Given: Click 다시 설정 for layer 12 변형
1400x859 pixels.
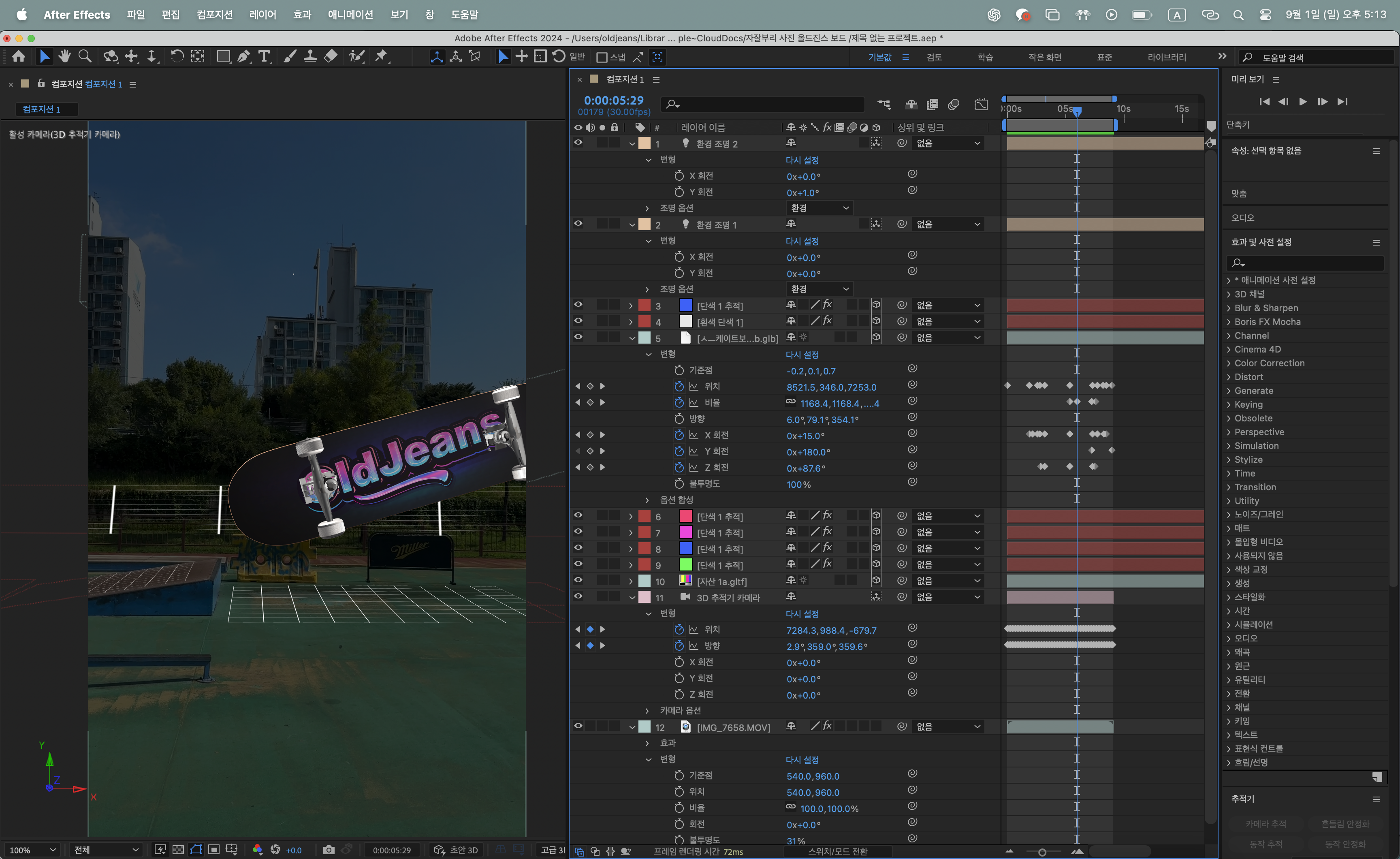Looking at the screenshot, I should pyautogui.click(x=802, y=760).
